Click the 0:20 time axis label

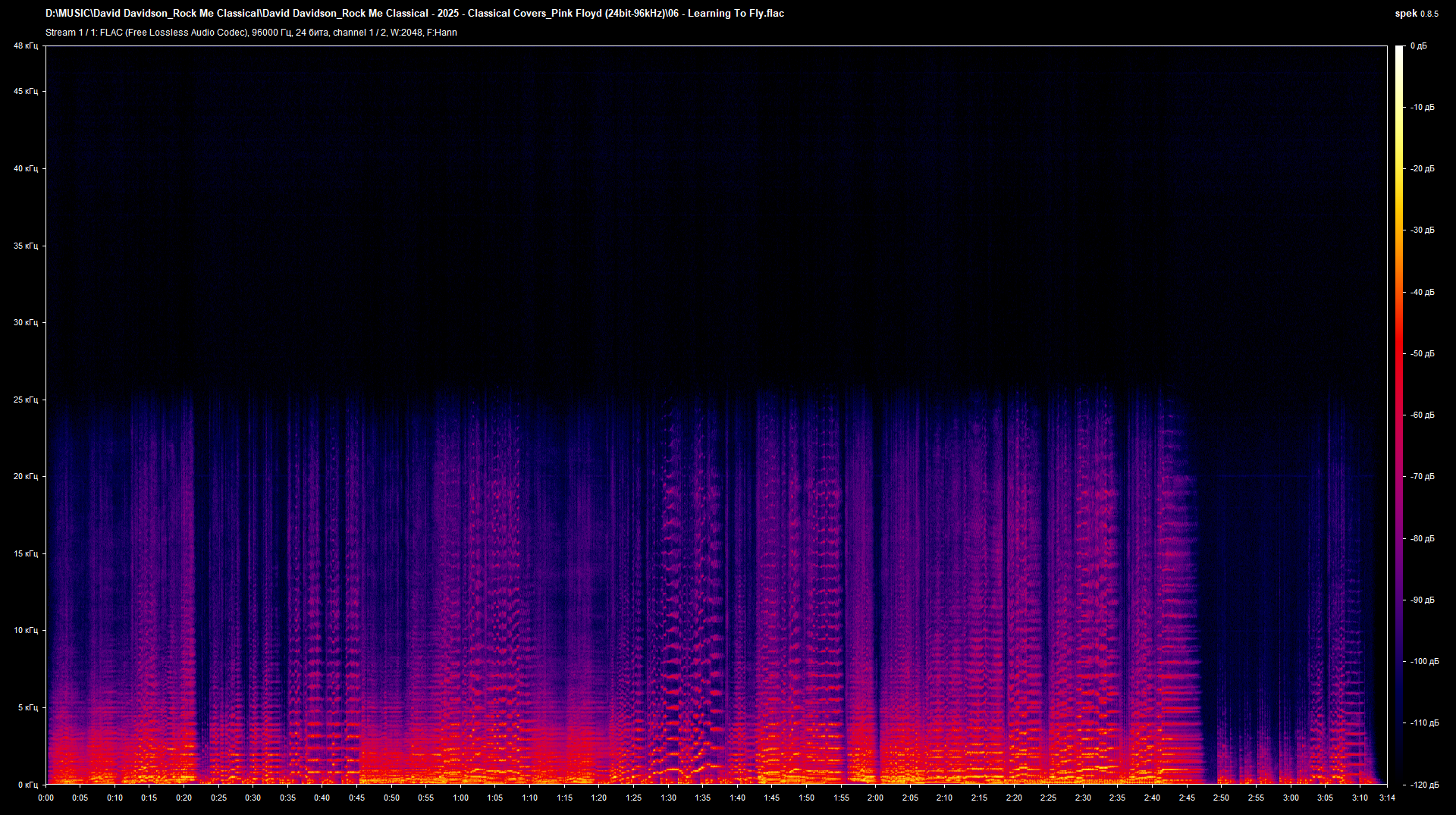pos(184,798)
